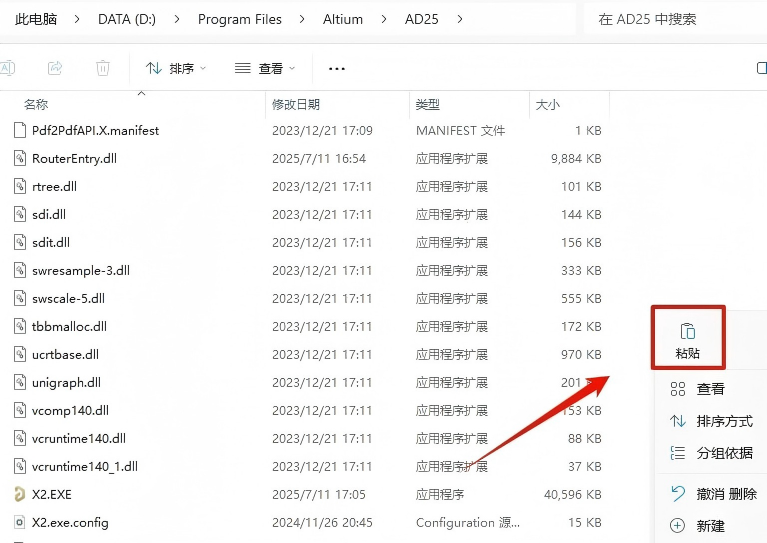Click the rtree.dll file icon

pyautogui.click(x=20, y=186)
